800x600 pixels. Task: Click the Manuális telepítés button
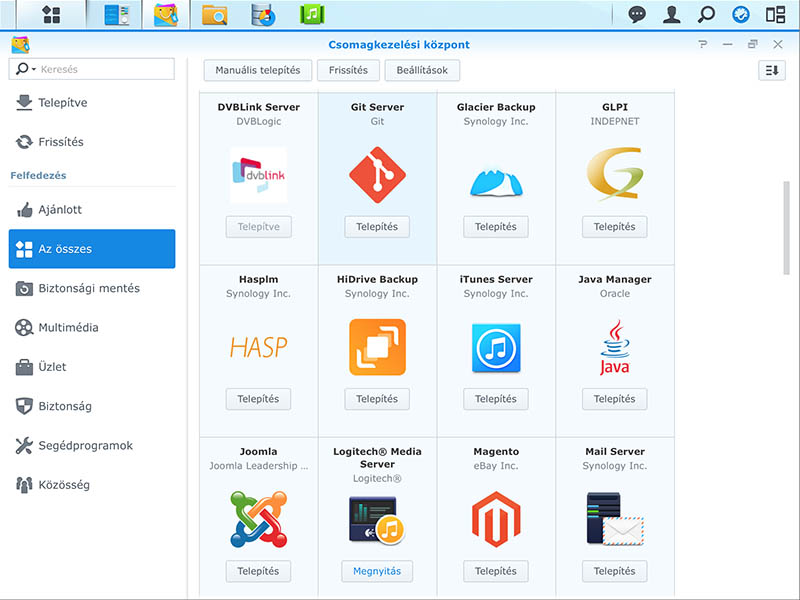(x=257, y=70)
